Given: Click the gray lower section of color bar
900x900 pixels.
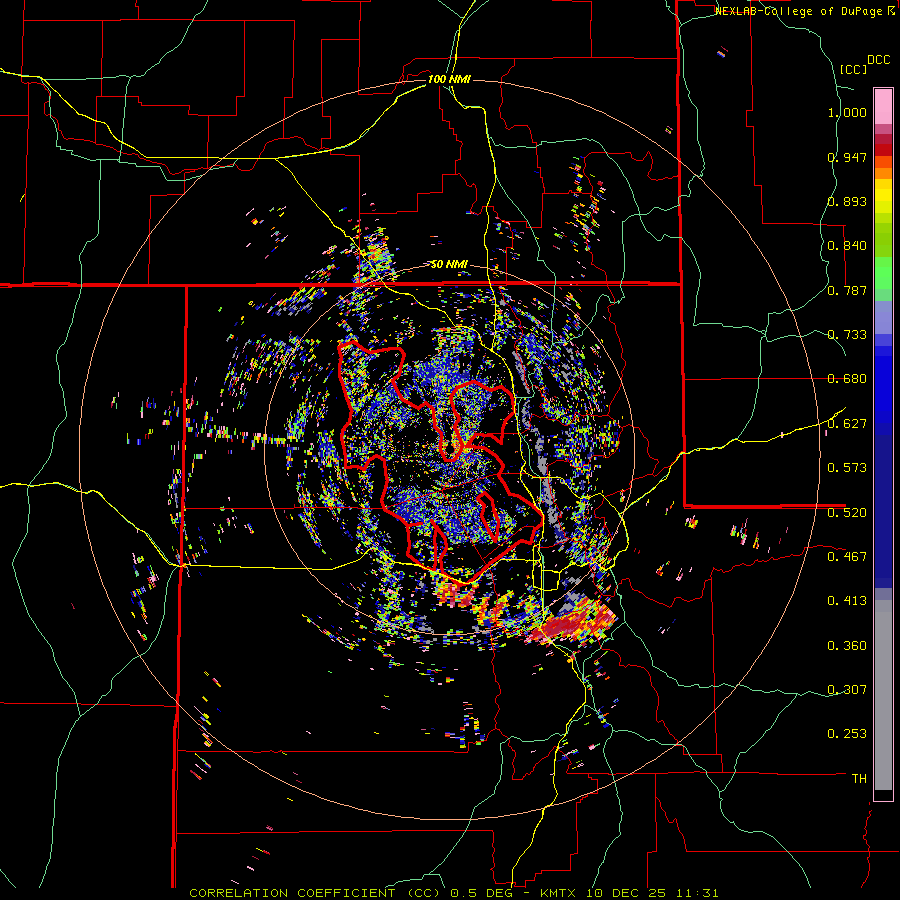Looking at the screenshot, I should [x=883, y=695].
